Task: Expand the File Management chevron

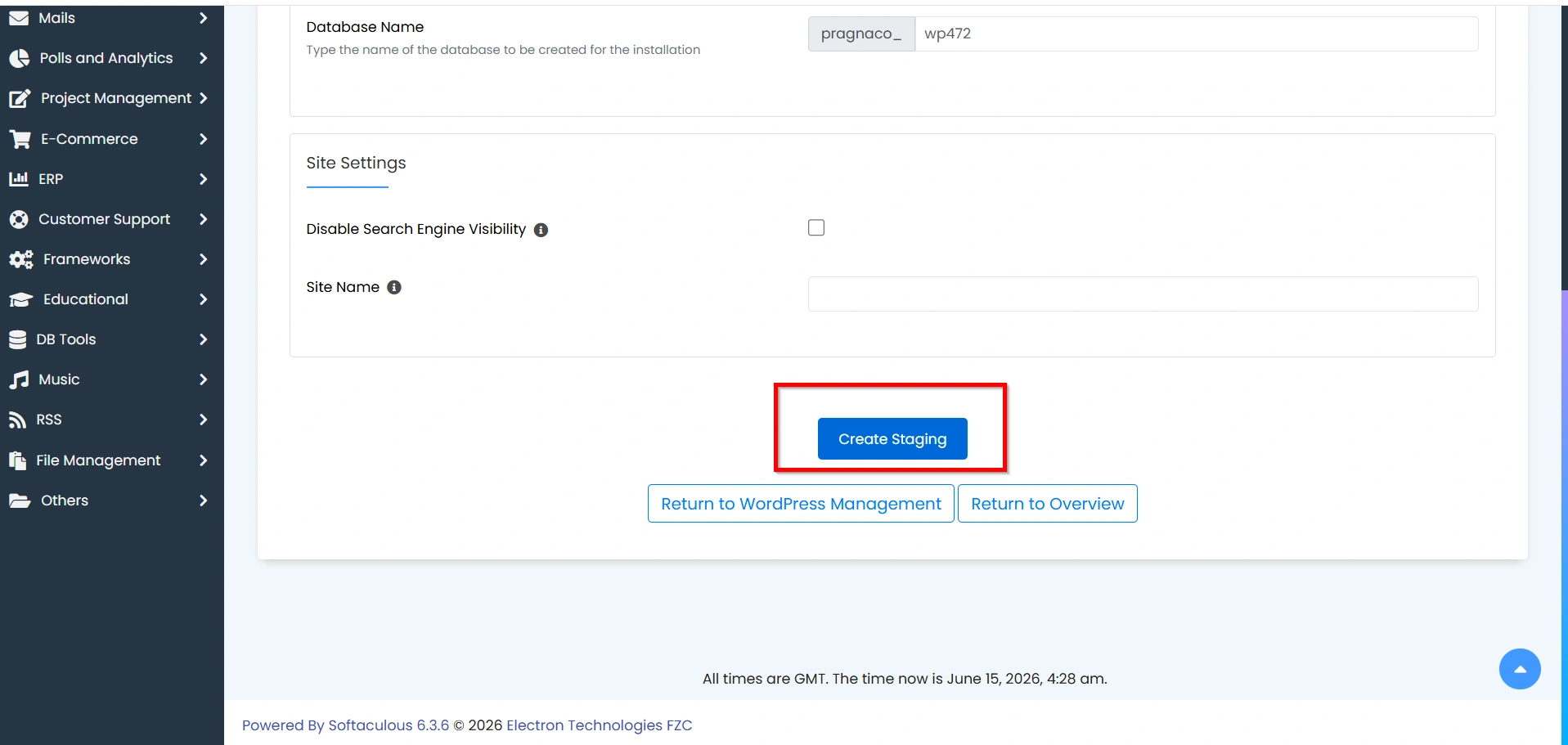Action: (x=204, y=460)
